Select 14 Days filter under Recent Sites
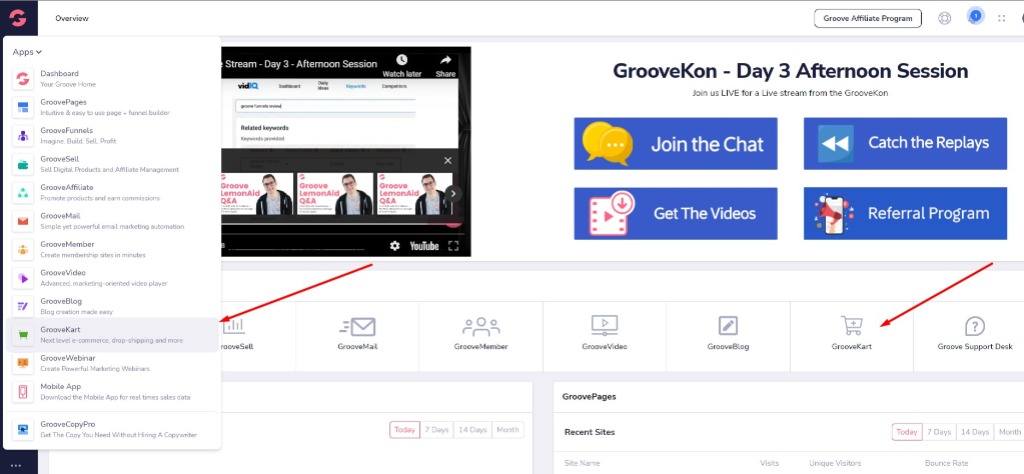Viewport: 1024px width, 474px height. click(975, 432)
